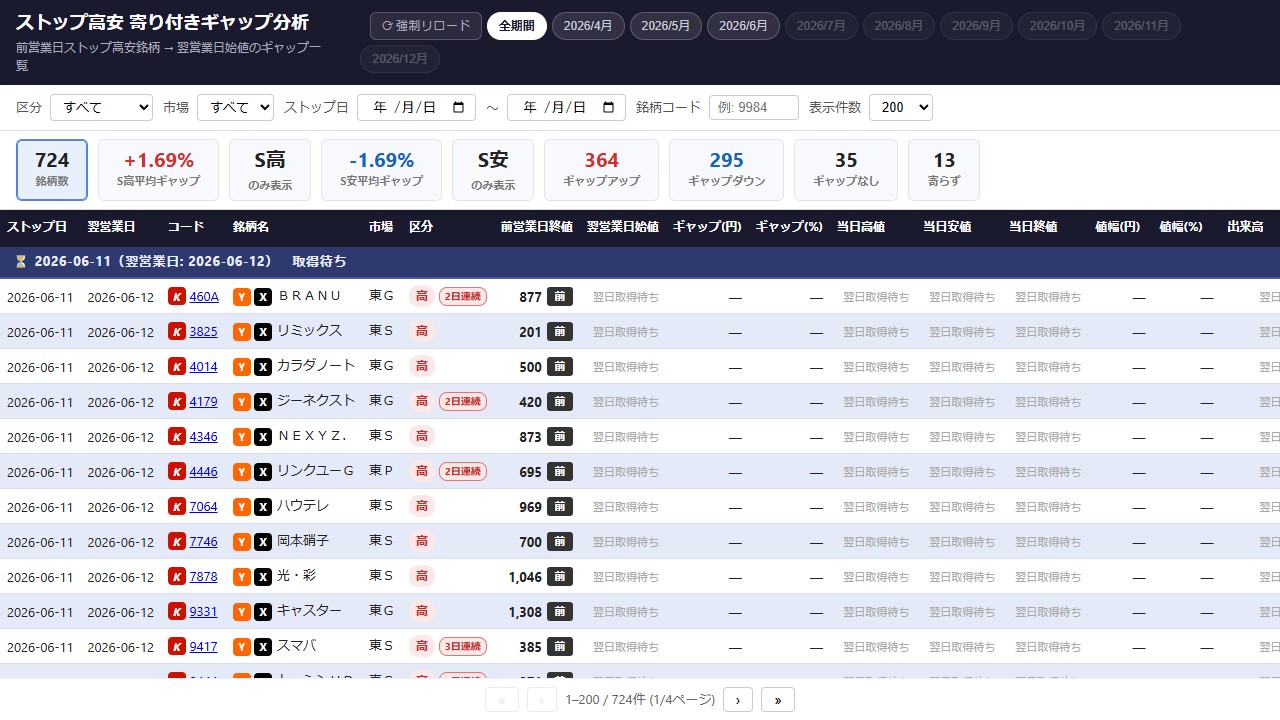Open Y icon for カラダノート
Viewport: 1280px width, 720px height.
241,366
